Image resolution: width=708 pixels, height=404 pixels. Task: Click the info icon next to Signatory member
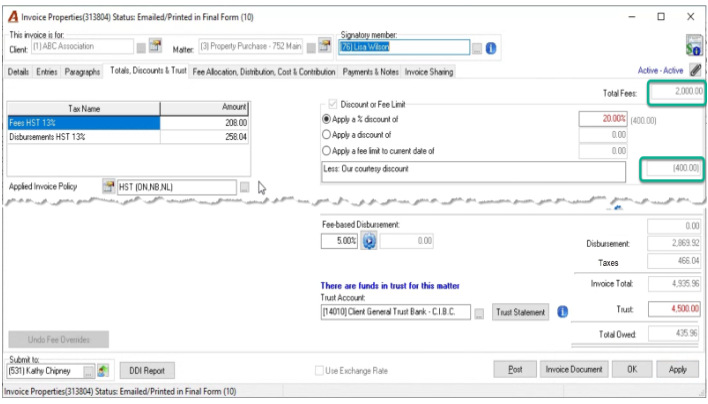[491, 48]
